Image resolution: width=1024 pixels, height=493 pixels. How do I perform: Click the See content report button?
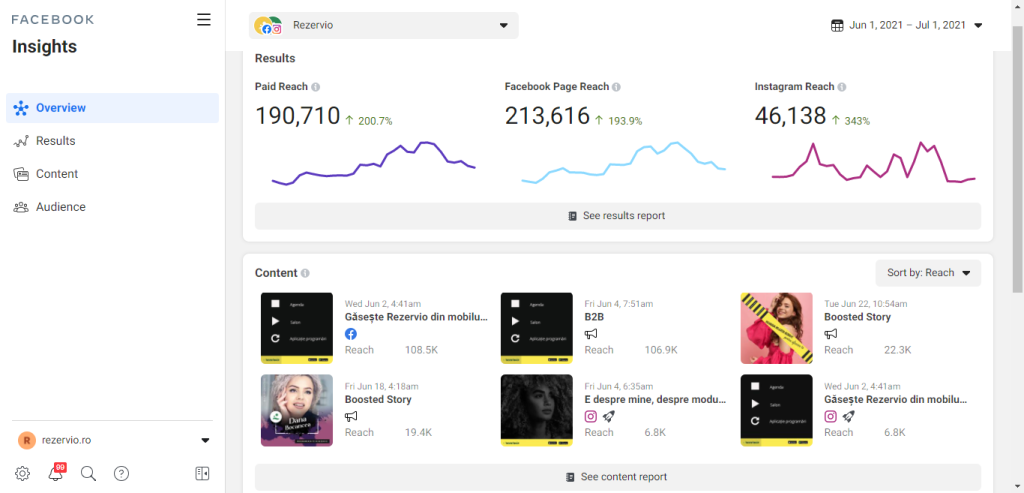[617, 477]
